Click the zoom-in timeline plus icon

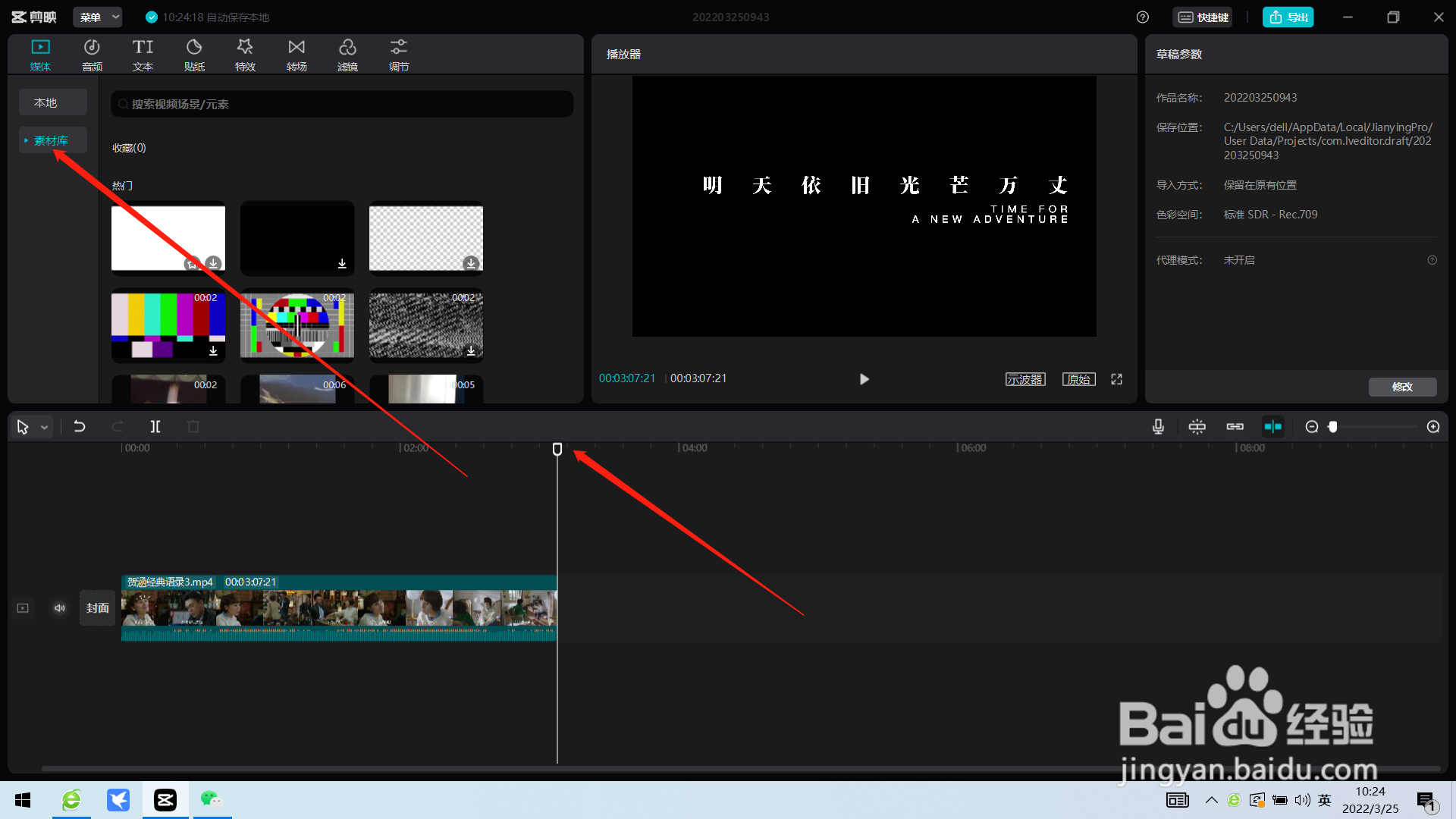tap(1432, 427)
